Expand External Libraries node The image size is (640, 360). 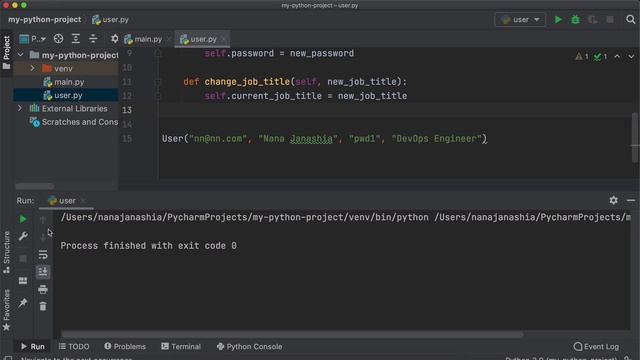pos(20,108)
